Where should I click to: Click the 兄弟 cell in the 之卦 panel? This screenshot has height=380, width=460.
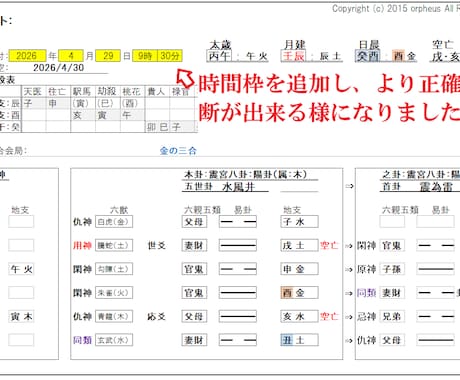click(x=392, y=316)
